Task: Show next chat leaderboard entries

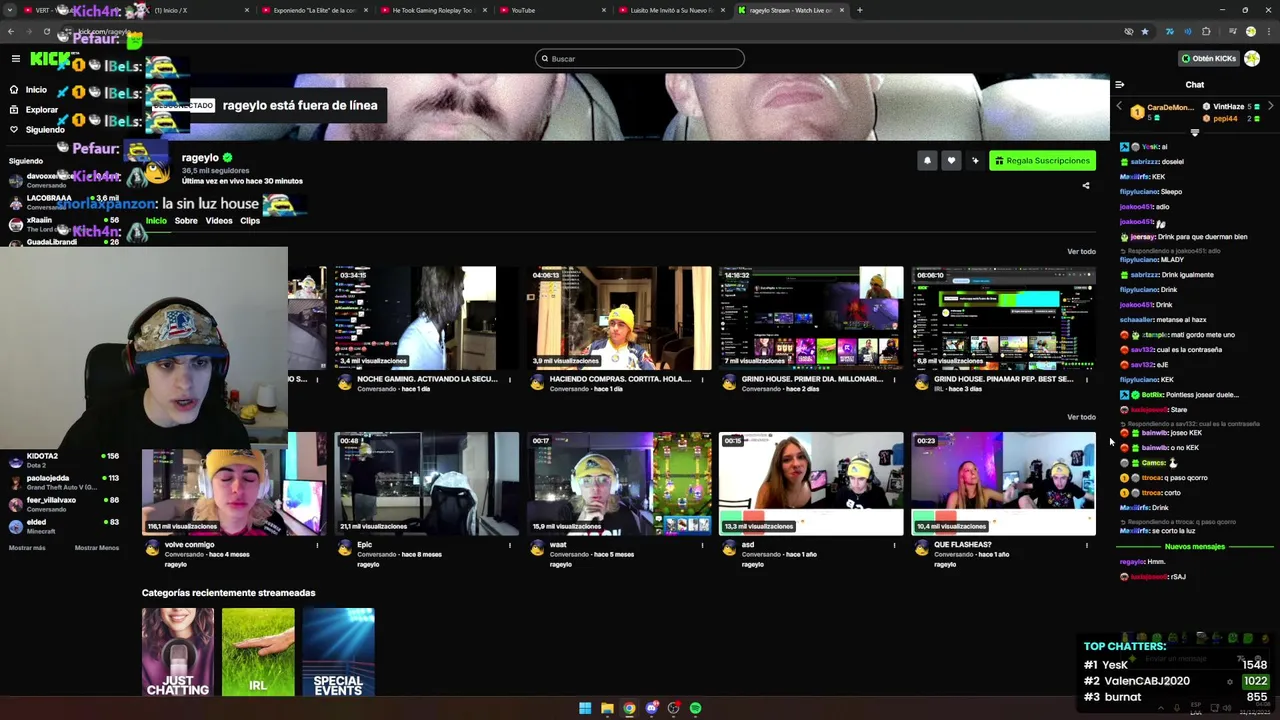Action: pos(1270,107)
